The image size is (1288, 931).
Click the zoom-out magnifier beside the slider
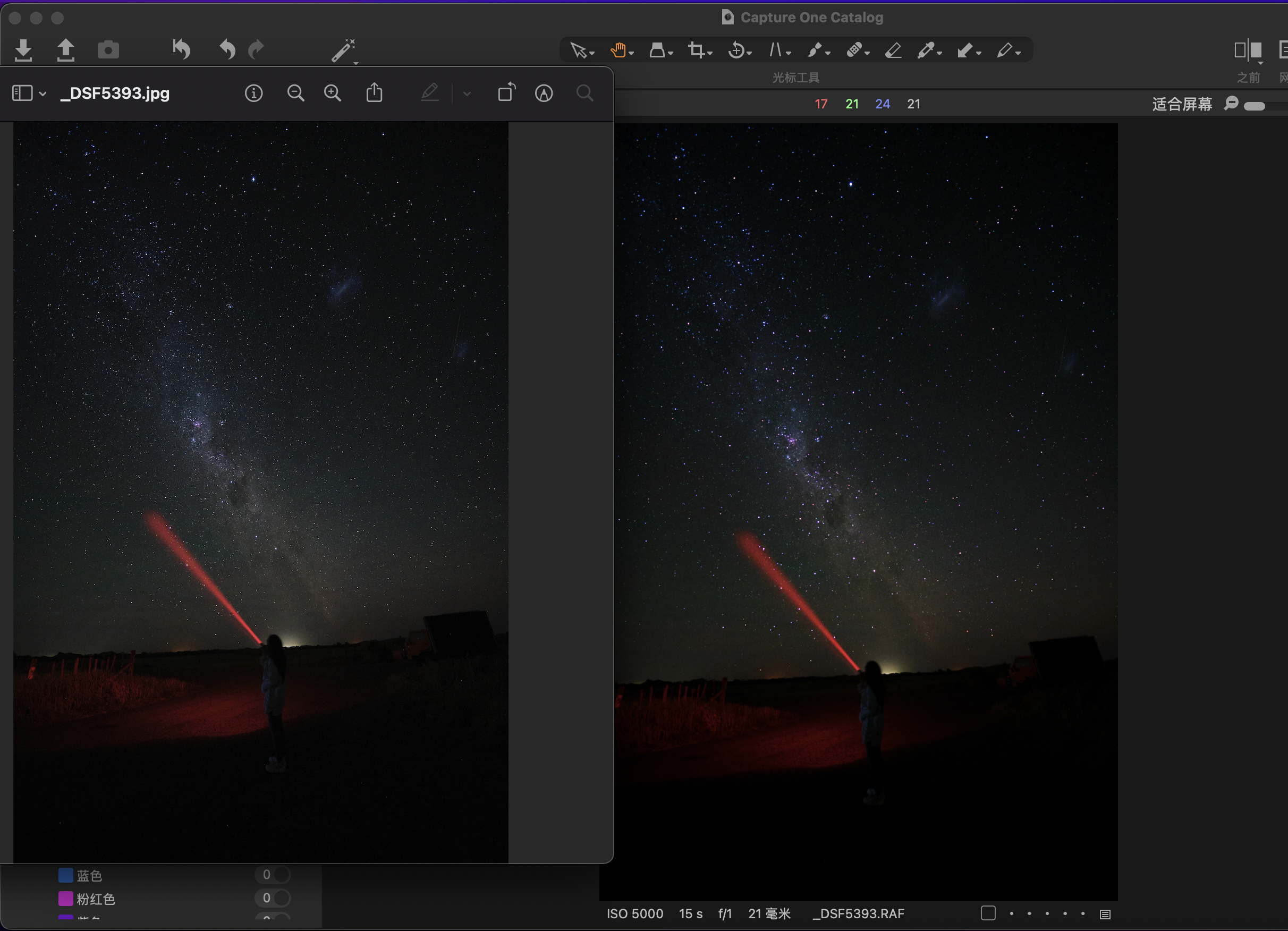pyautogui.click(x=1231, y=104)
